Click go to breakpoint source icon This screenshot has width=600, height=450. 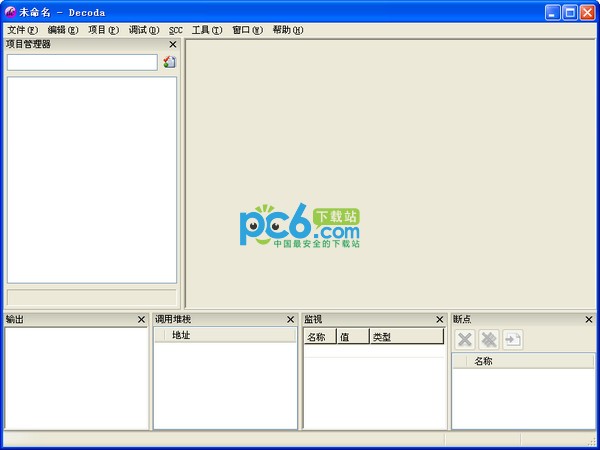tap(513, 339)
